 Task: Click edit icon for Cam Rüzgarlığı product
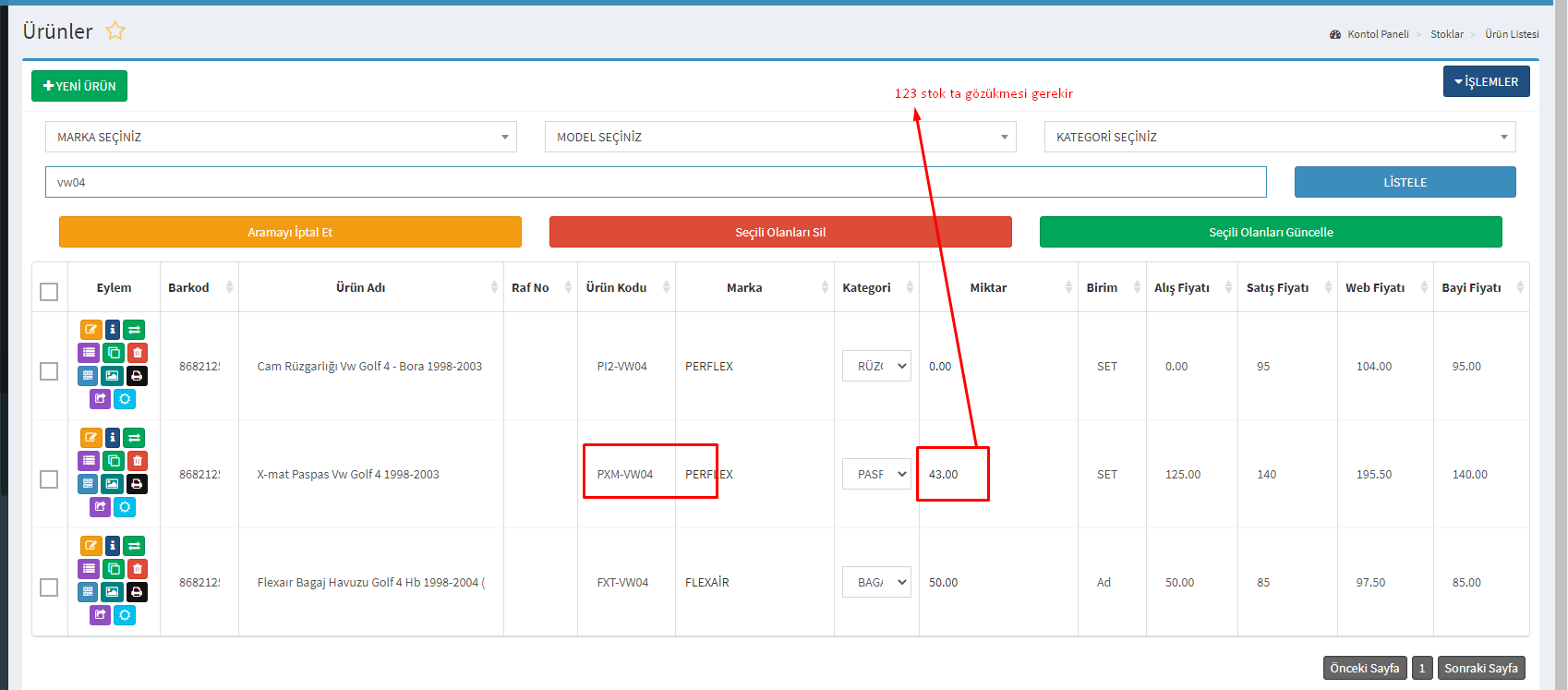pos(90,330)
